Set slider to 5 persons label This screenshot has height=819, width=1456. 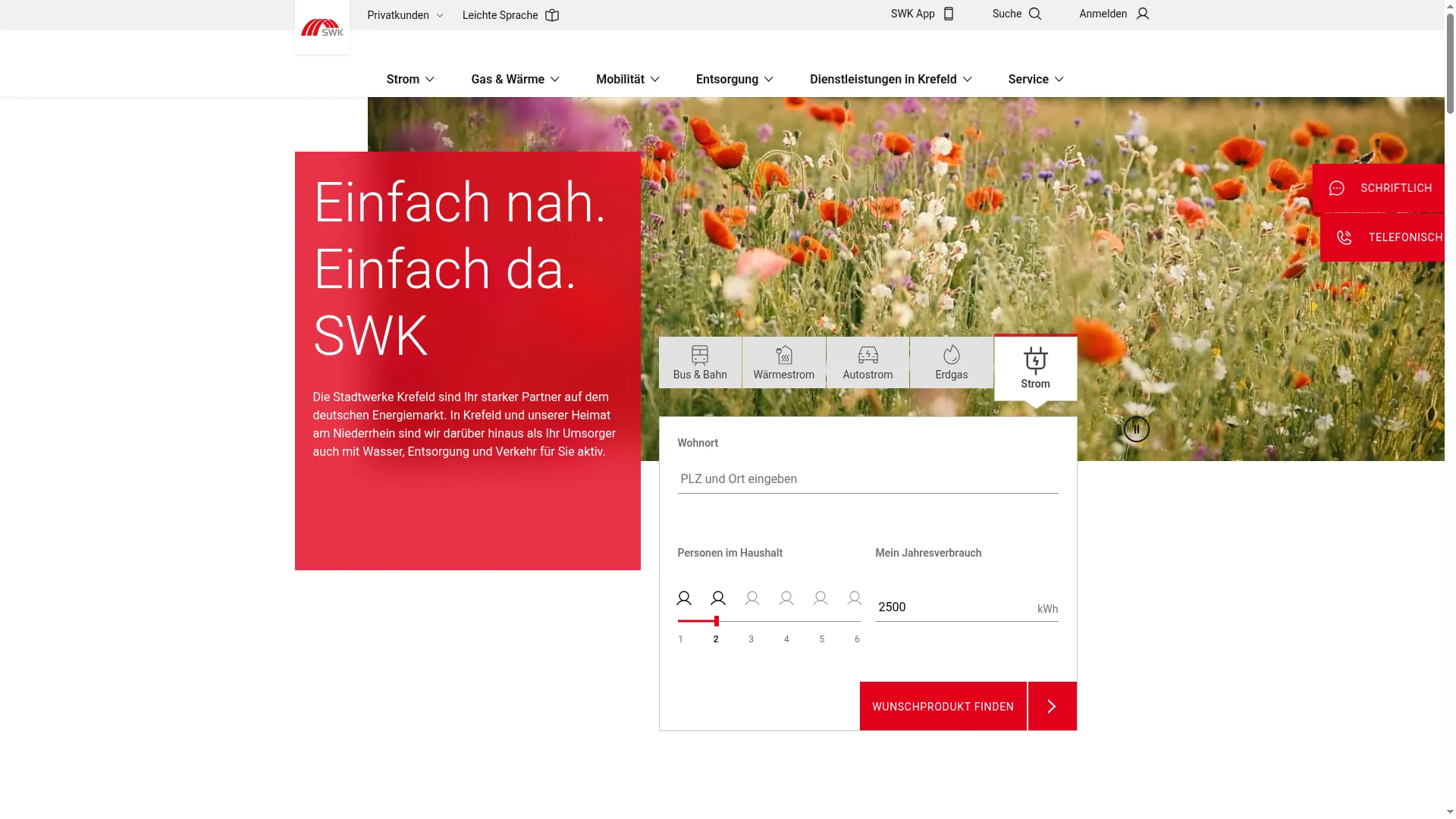(x=822, y=639)
